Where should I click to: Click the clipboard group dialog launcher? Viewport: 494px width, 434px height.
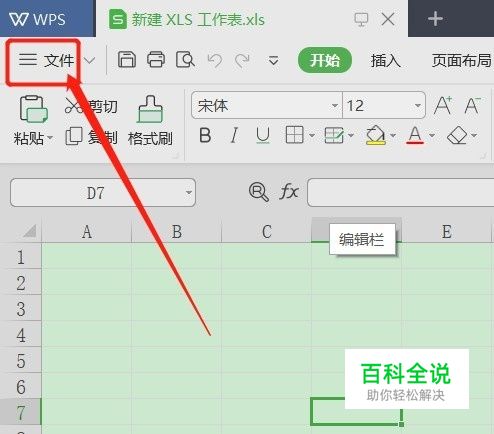[x=176, y=156]
